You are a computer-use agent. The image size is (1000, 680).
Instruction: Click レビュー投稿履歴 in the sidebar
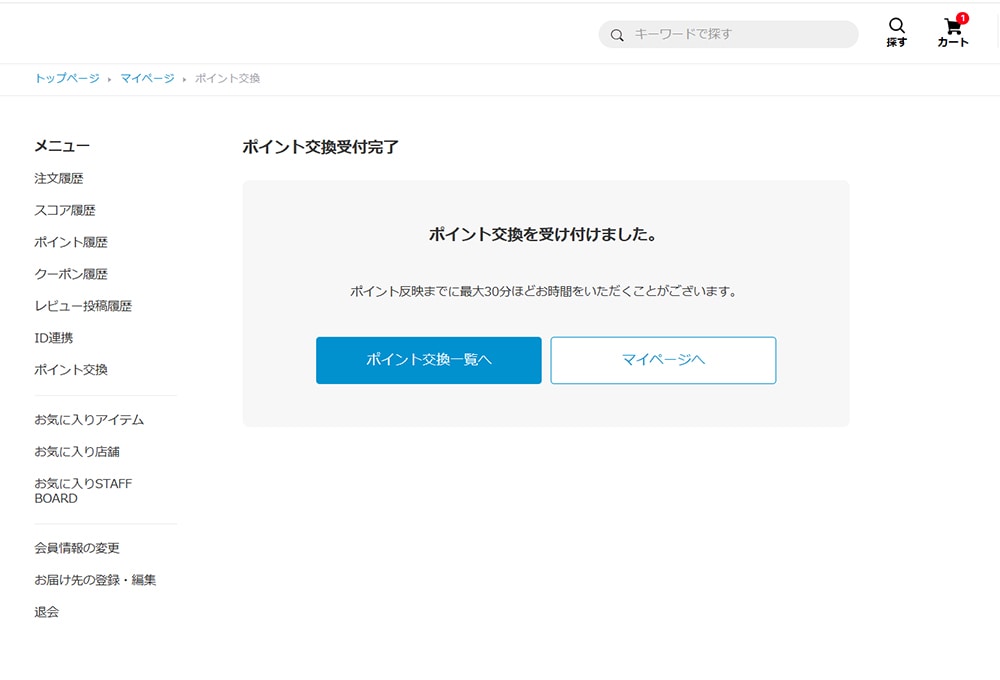pos(83,306)
